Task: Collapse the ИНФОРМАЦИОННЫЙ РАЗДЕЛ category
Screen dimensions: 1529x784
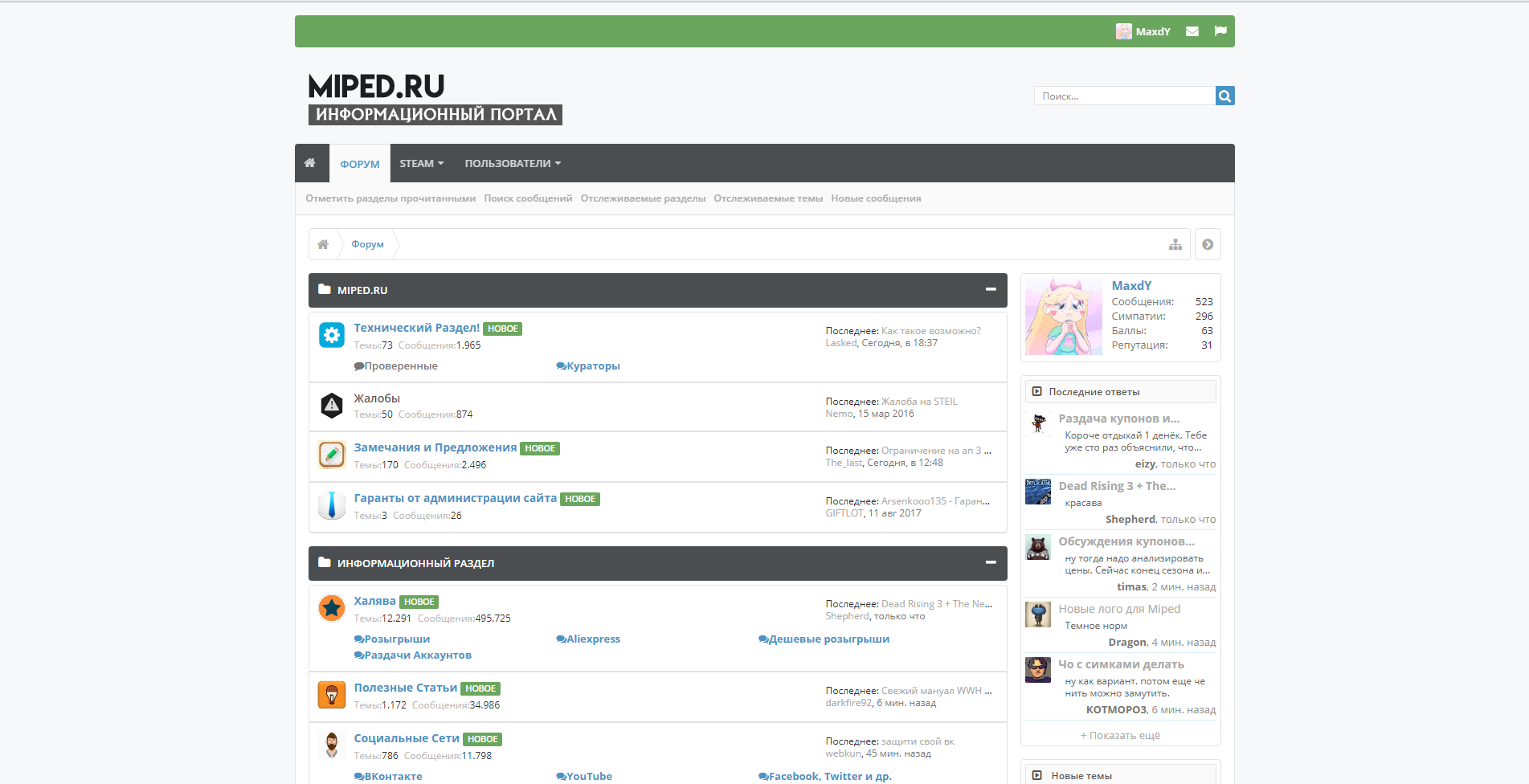Action: click(991, 563)
